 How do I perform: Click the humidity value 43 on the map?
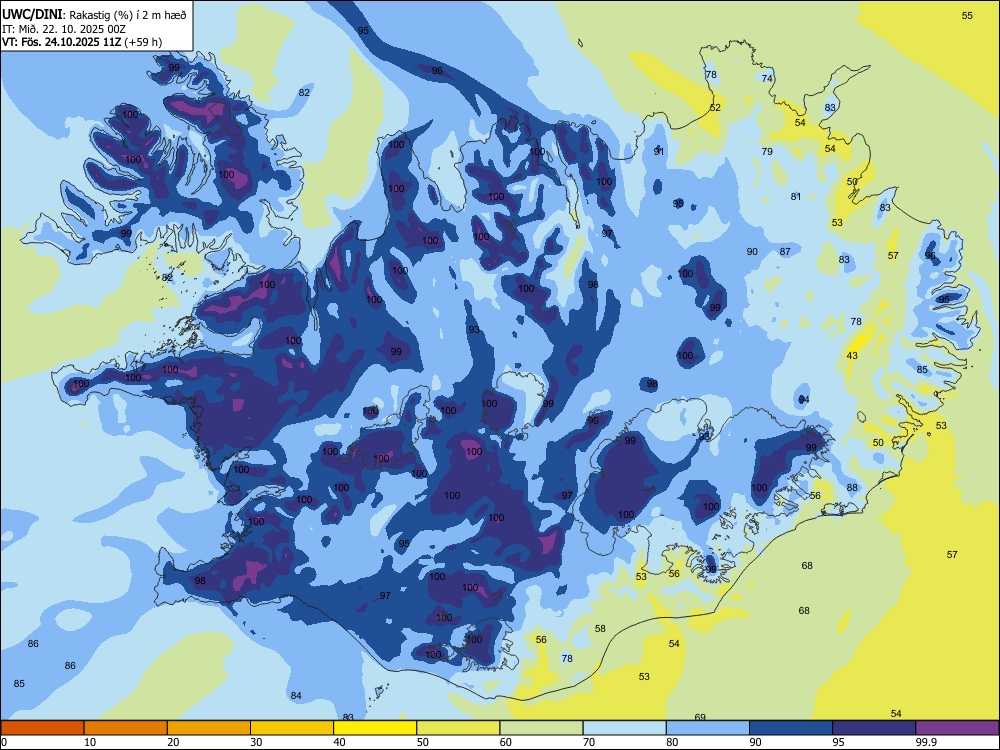(x=852, y=356)
